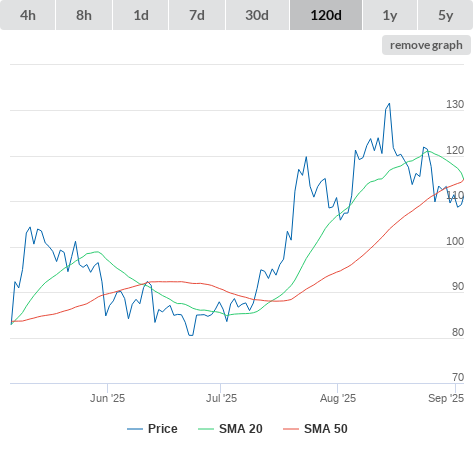474x455 pixels.
Task: Select the 4h time range tab
Action: tap(28, 15)
